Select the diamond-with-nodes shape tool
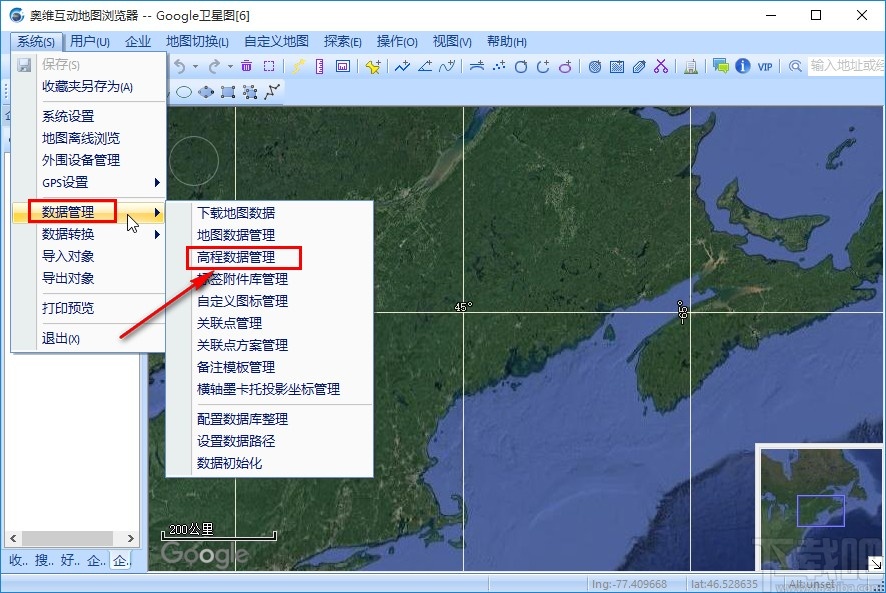This screenshot has height=593, width=886. coord(206,92)
